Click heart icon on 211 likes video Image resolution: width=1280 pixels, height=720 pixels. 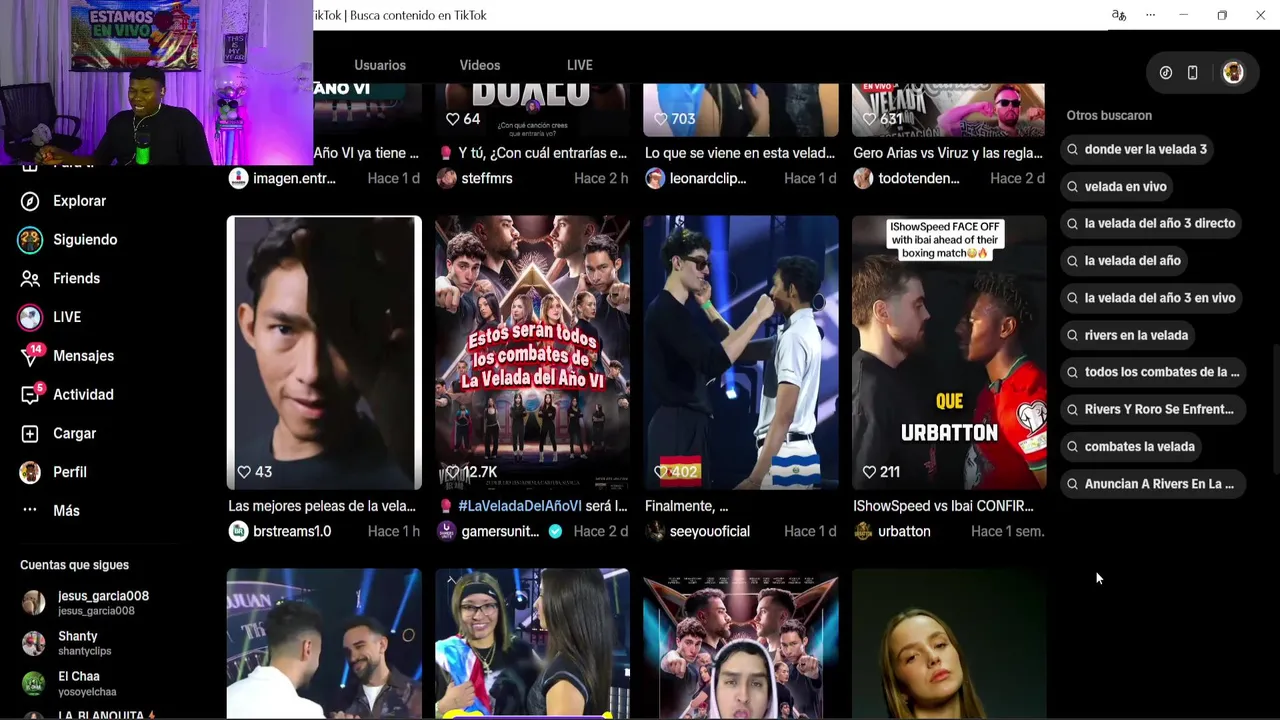tap(869, 472)
